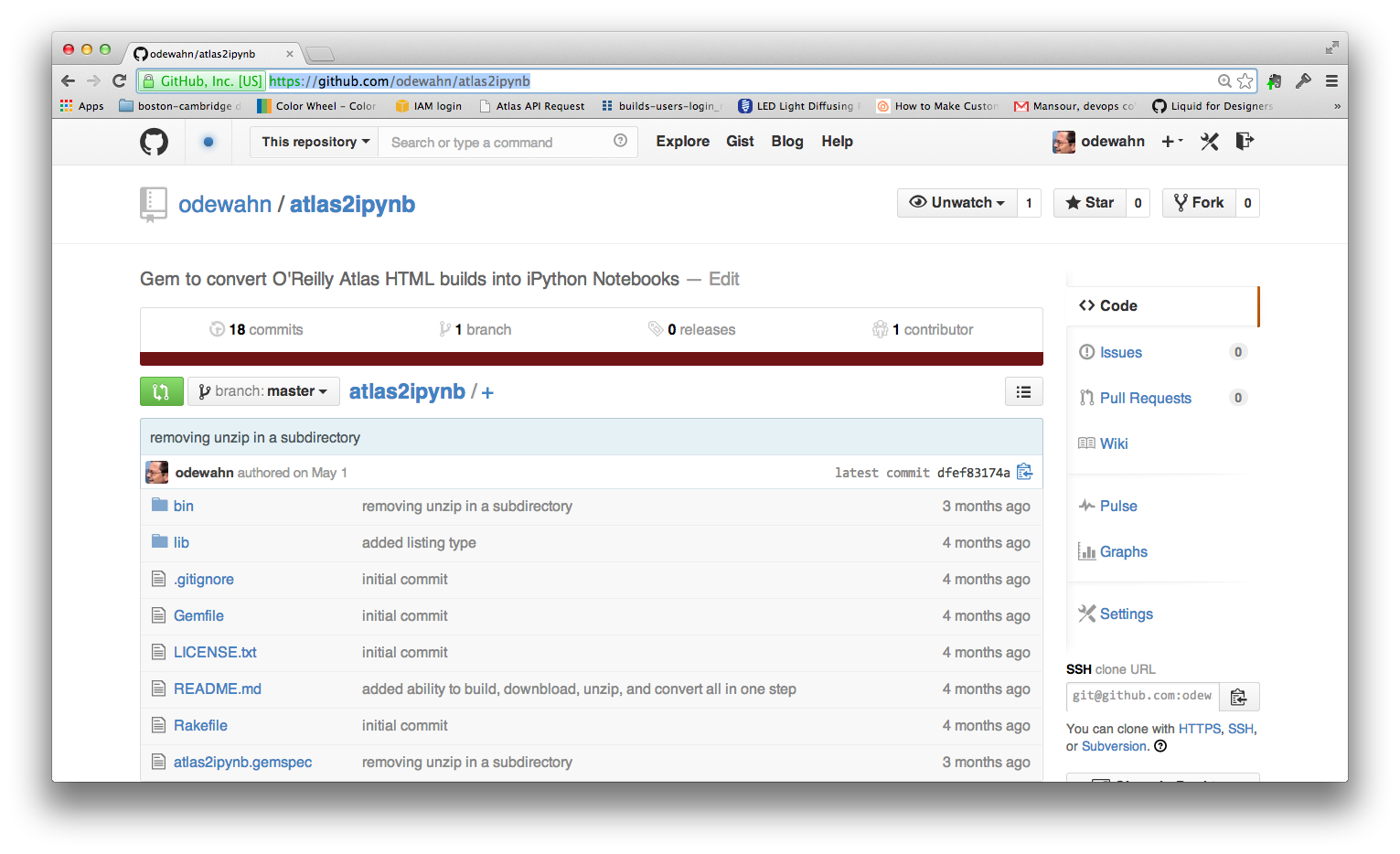1400x854 pixels.
Task: Click the help icon in search box
Action: click(x=620, y=141)
